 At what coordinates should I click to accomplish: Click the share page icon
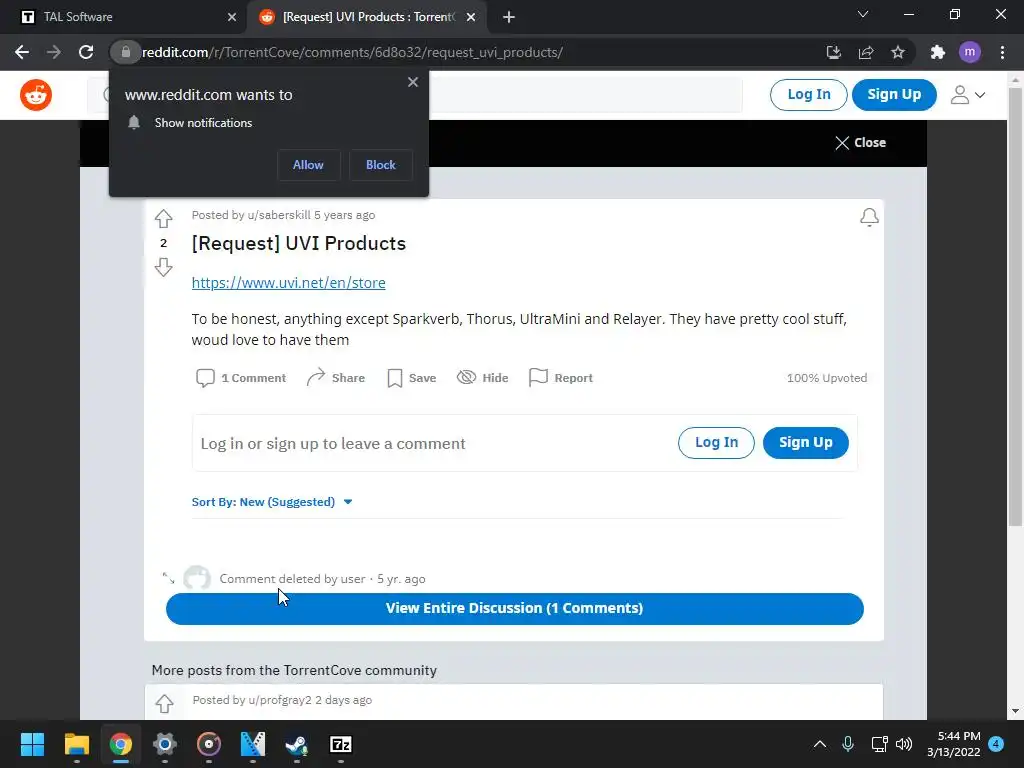click(x=866, y=52)
